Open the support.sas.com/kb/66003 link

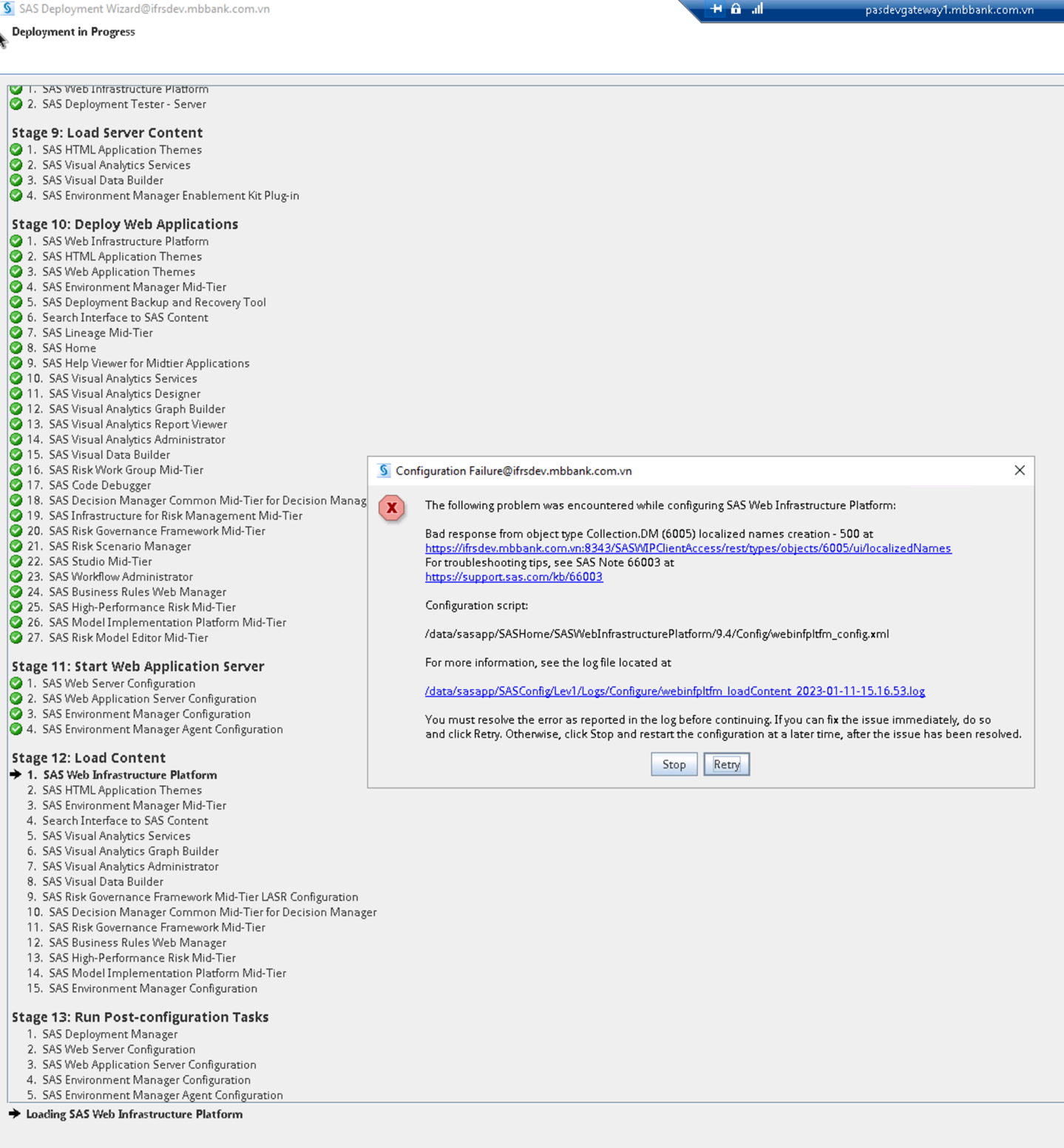[514, 577]
